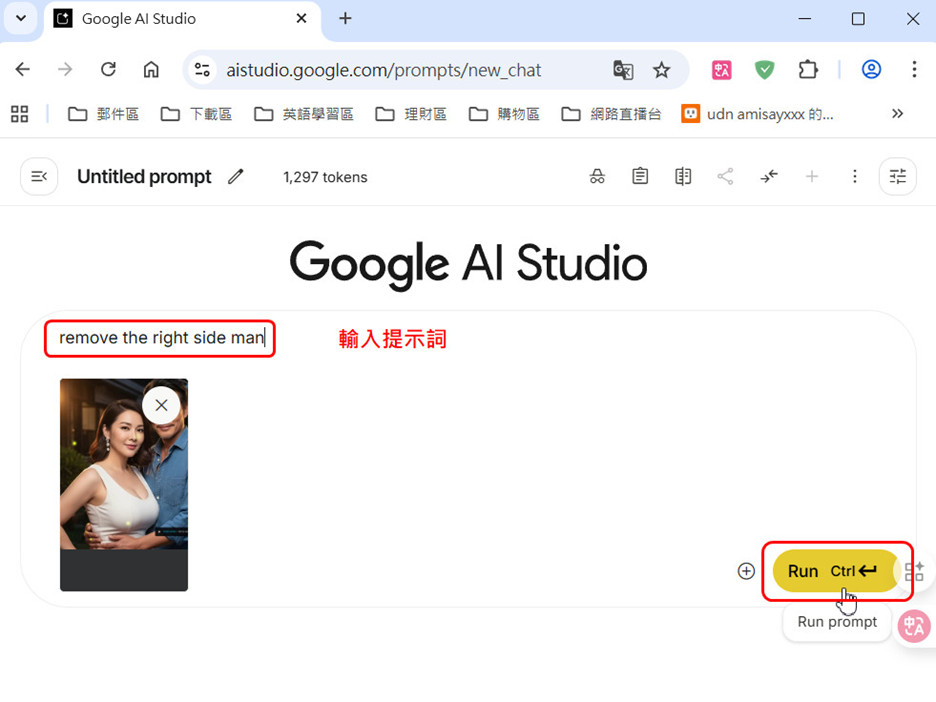Open the run settings sliders panel
The height and width of the screenshot is (702, 936).
pos(898,177)
